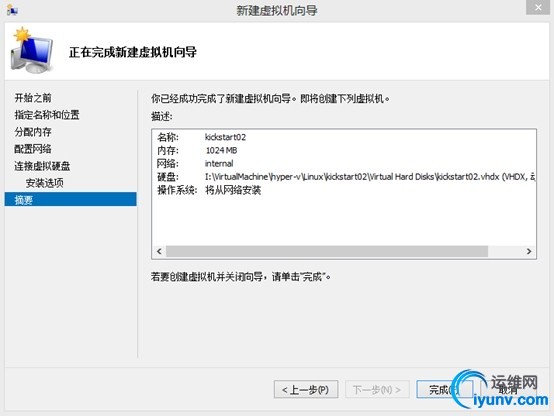The width and height of the screenshot is (554, 416).
Task: Click the < 上一步(P) button
Action: (x=306, y=389)
